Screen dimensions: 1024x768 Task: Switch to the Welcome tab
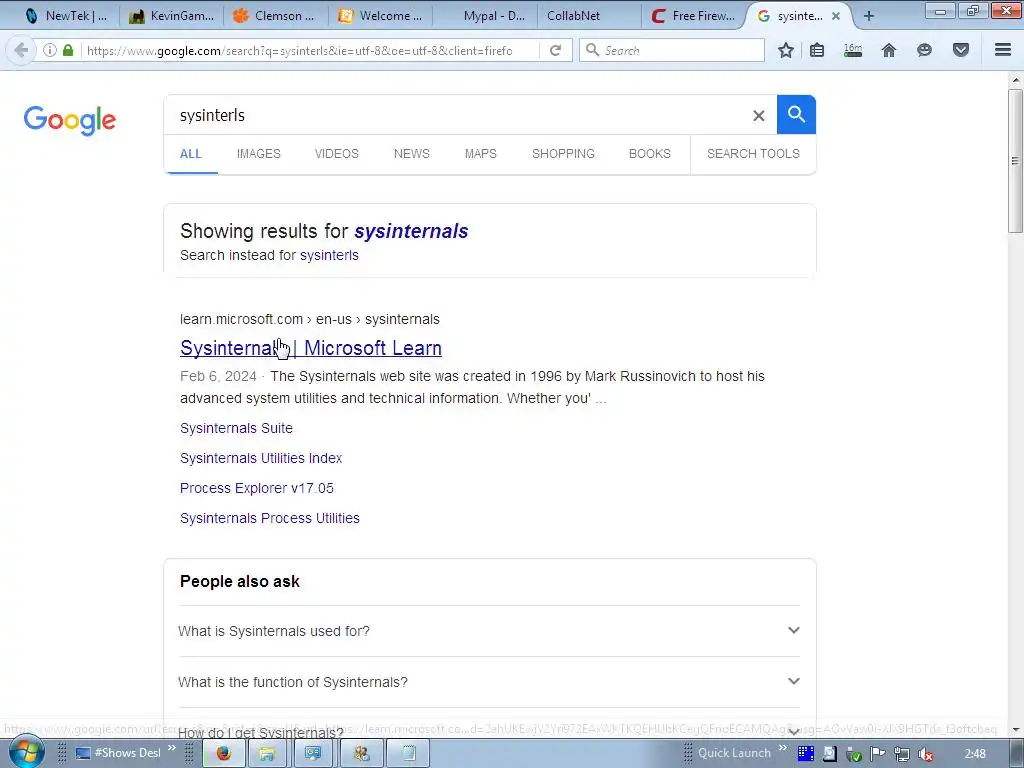pos(380,16)
